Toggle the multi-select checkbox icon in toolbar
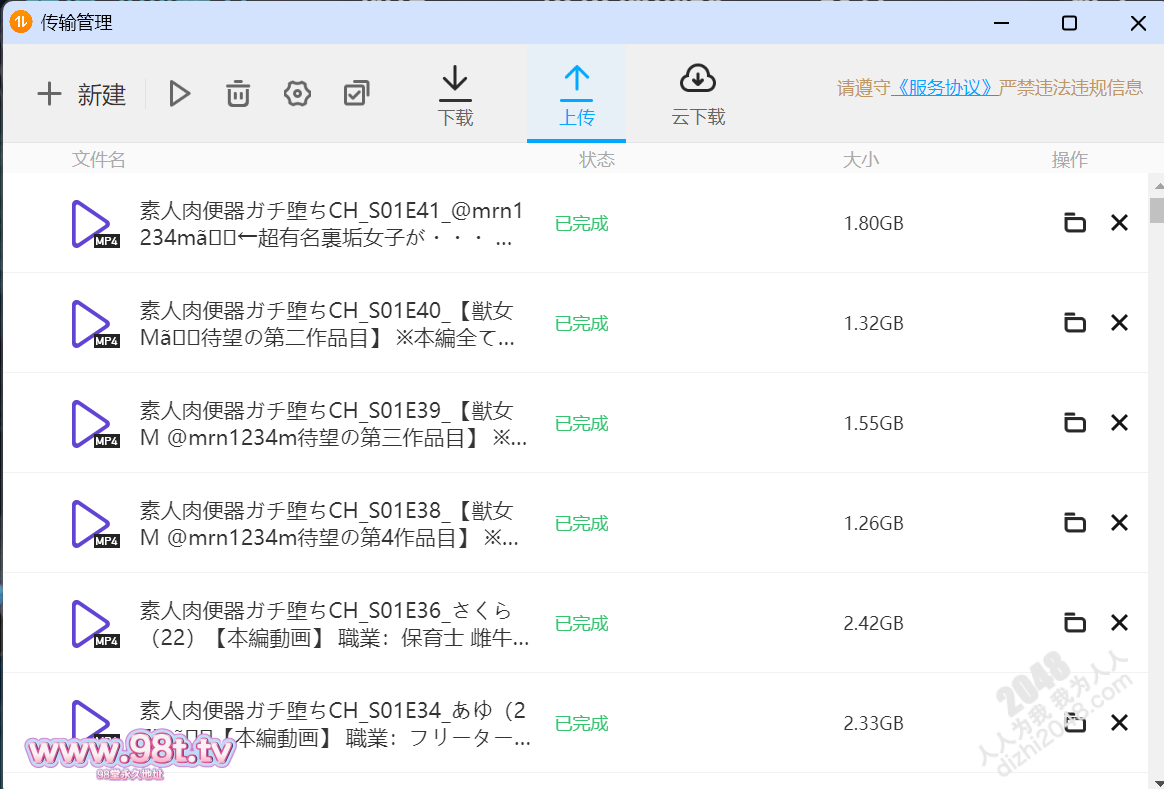Screen dimensions: 1164x789 click(x=356, y=94)
